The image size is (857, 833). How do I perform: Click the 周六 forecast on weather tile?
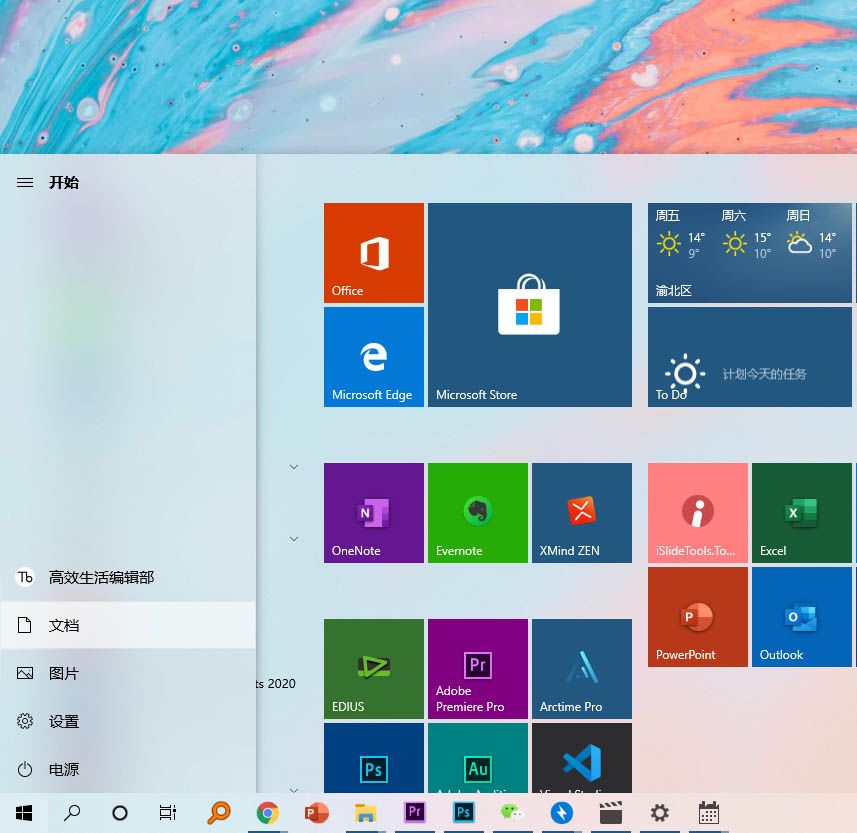point(746,234)
